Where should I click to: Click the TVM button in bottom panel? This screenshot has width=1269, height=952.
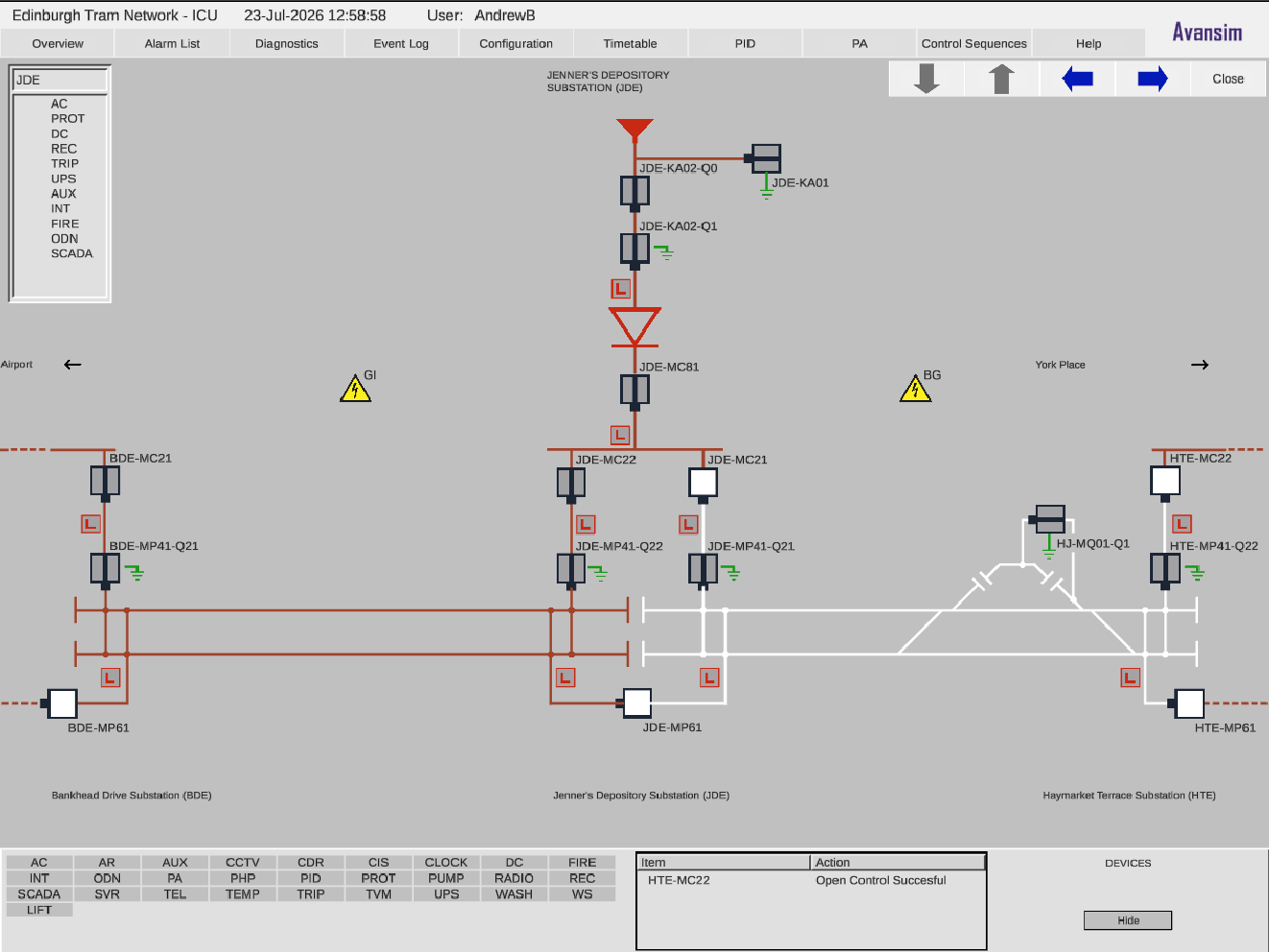[379, 894]
